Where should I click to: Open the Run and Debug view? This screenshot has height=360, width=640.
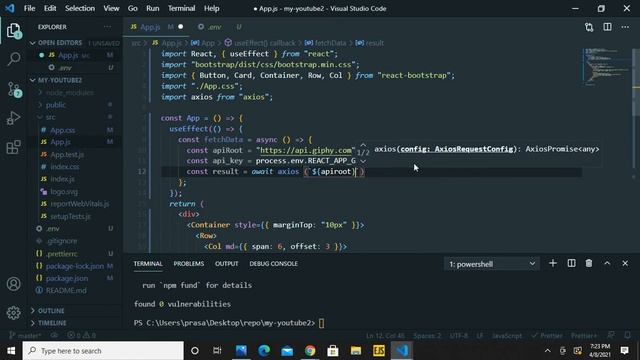(13, 118)
